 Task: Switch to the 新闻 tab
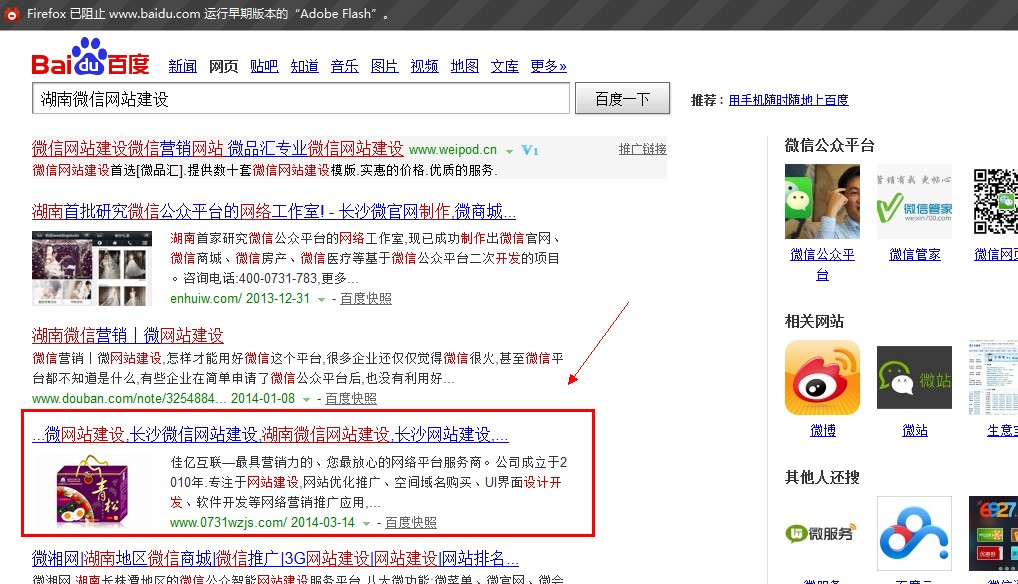182,66
